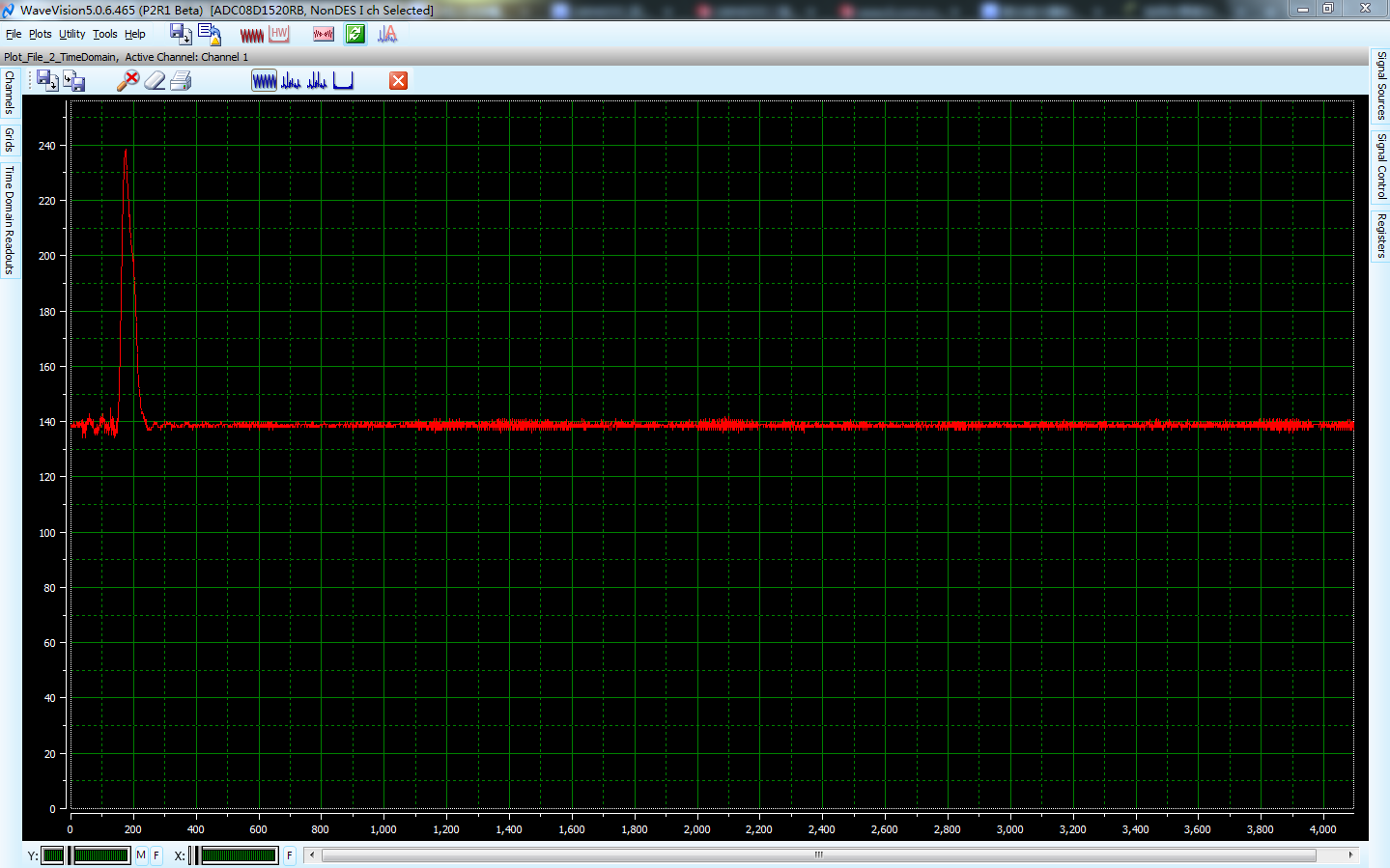This screenshot has width=1390, height=868.
Task: Open the Time Domain Readouts side tab
Action: 10,219
